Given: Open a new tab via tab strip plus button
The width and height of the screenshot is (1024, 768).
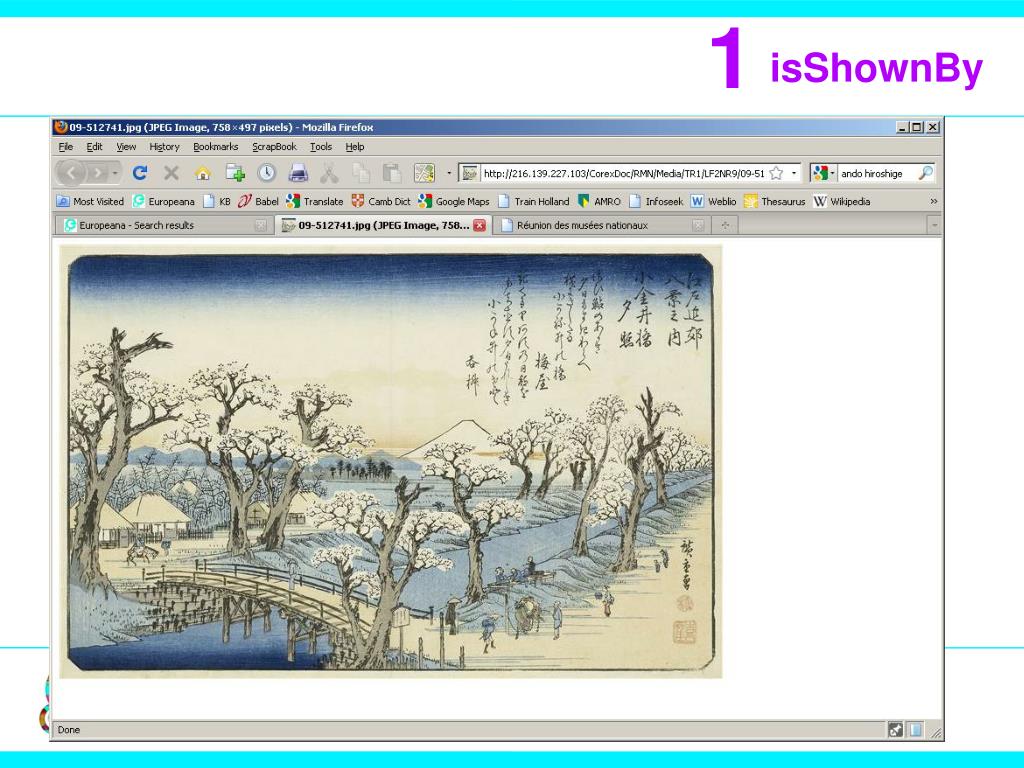Looking at the screenshot, I should pyautogui.click(x=725, y=225).
